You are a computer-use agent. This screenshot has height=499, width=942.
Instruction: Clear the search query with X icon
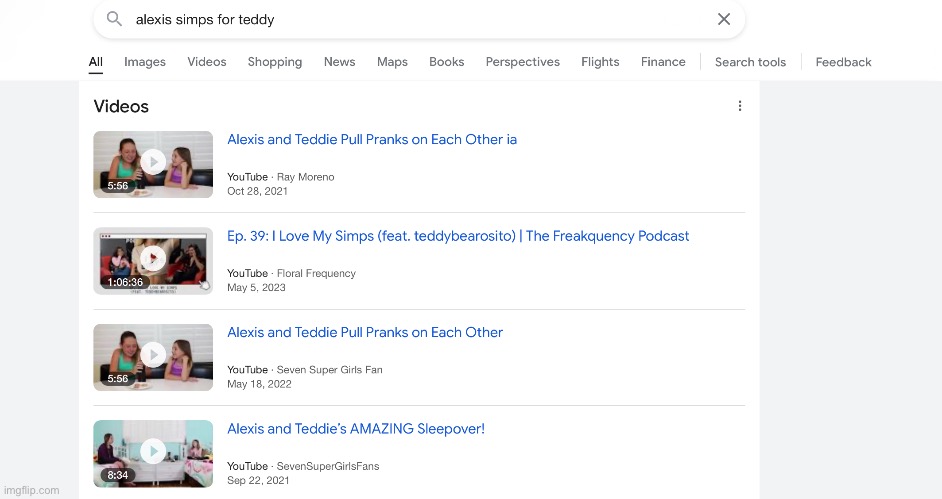pos(724,19)
